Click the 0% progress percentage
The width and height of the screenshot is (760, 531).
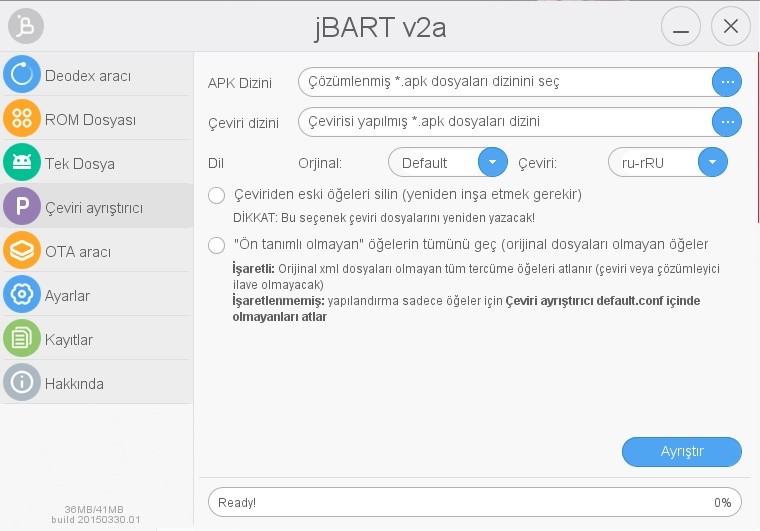click(722, 502)
